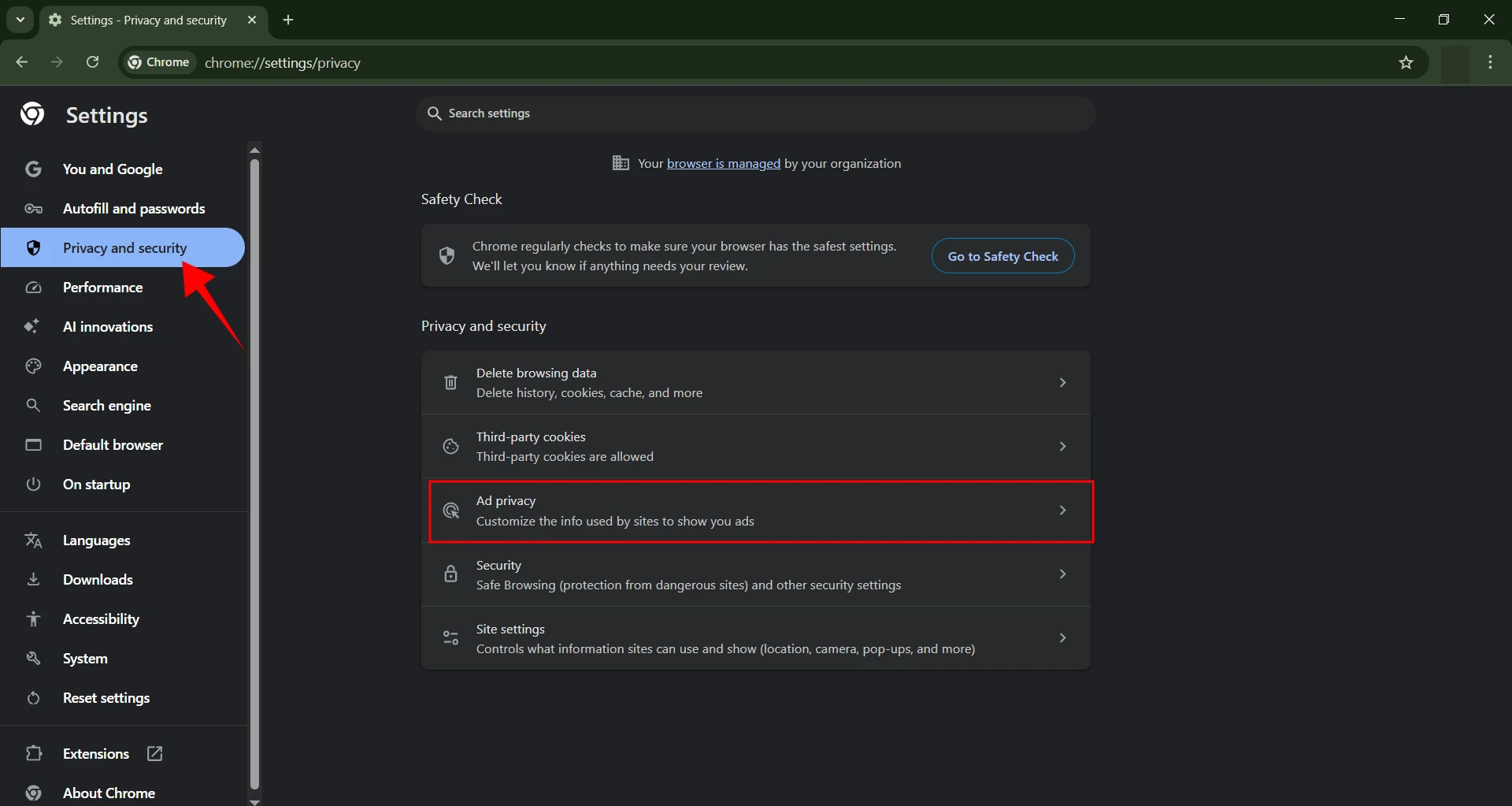Click the restore icon for Reset settings
The image size is (1512, 806).
[x=33, y=698]
